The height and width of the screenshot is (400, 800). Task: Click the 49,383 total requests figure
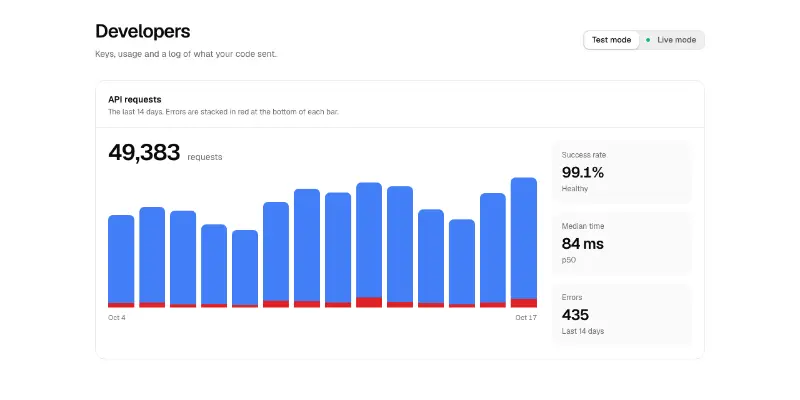pyautogui.click(x=144, y=153)
